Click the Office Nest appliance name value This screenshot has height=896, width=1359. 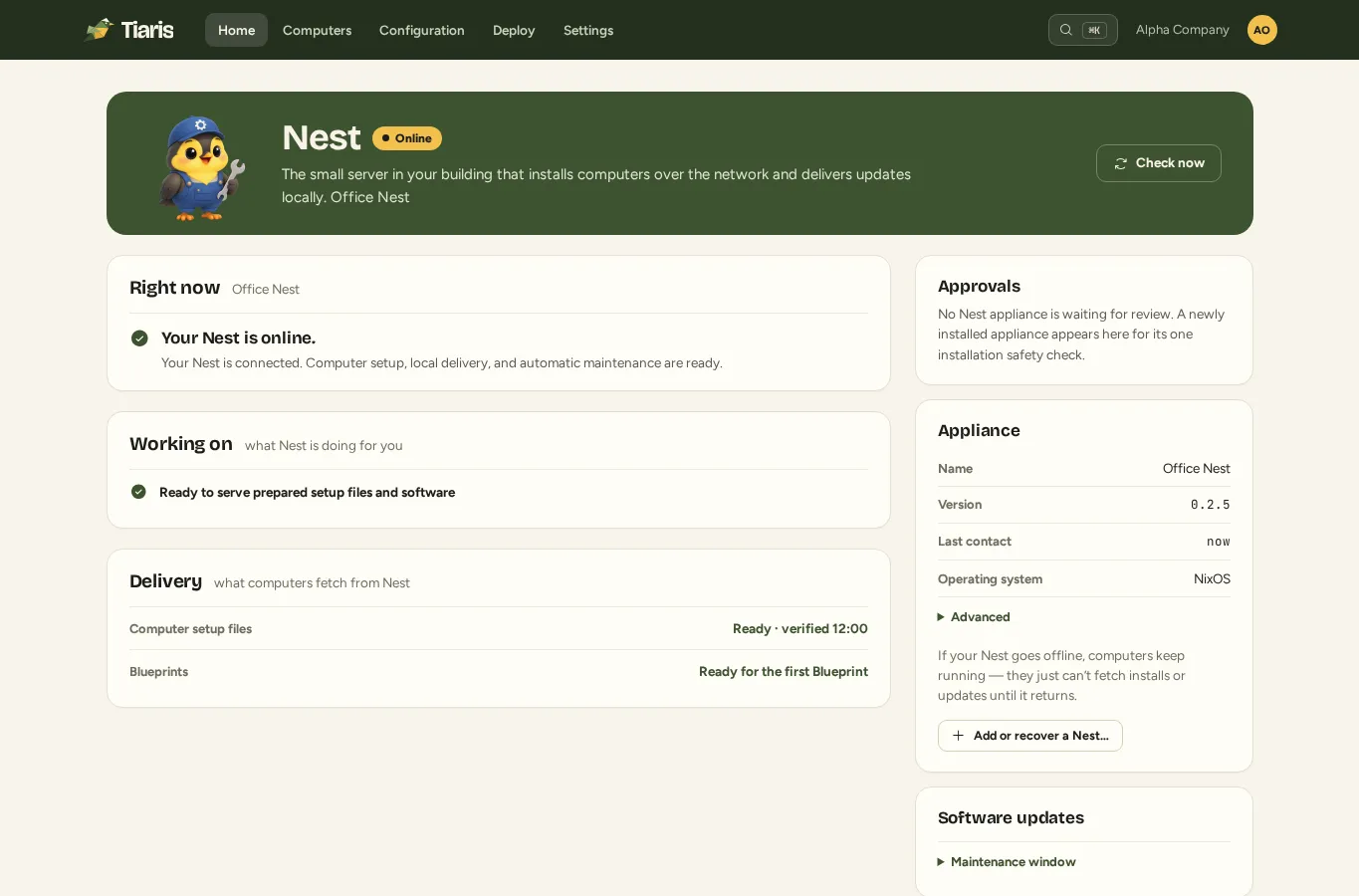pyautogui.click(x=1197, y=469)
